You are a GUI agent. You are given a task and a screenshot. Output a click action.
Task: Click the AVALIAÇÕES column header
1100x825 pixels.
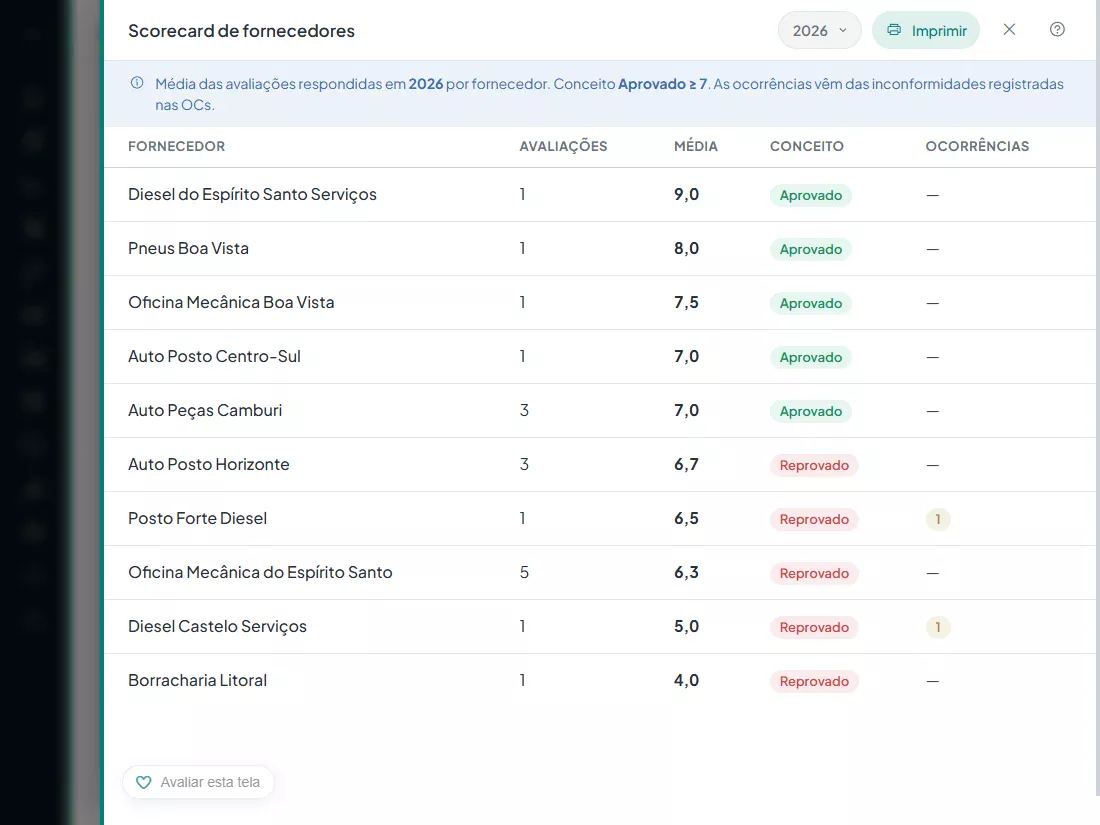click(x=563, y=146)
